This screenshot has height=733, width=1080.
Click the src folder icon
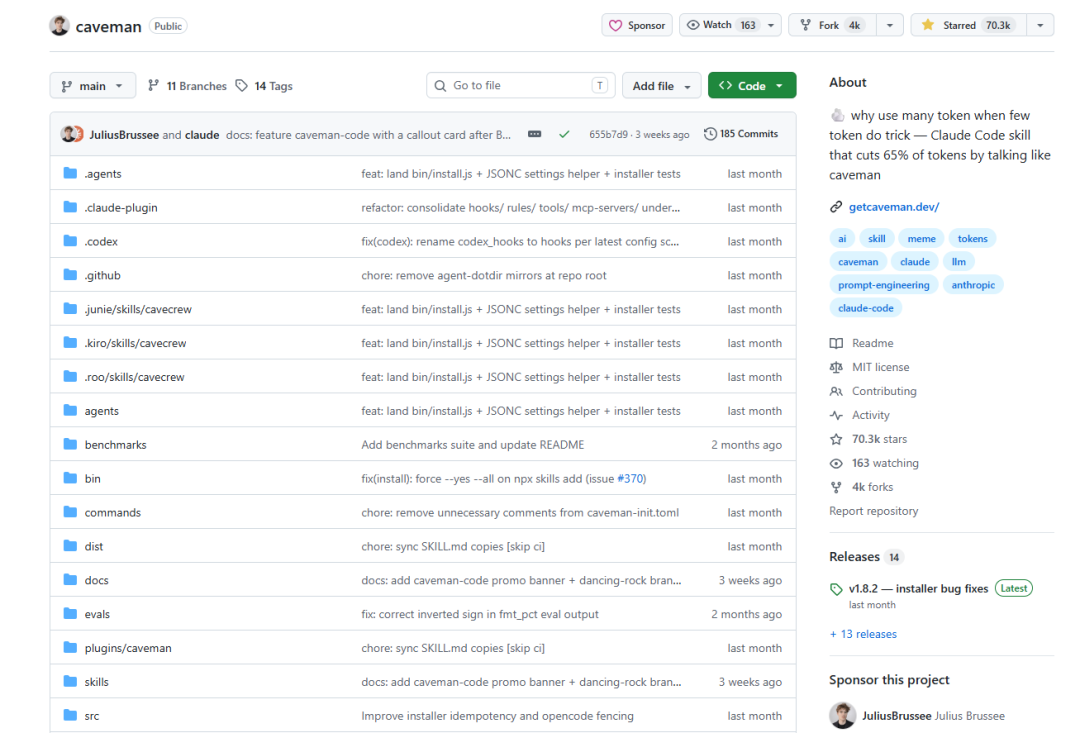coord(70,715)
